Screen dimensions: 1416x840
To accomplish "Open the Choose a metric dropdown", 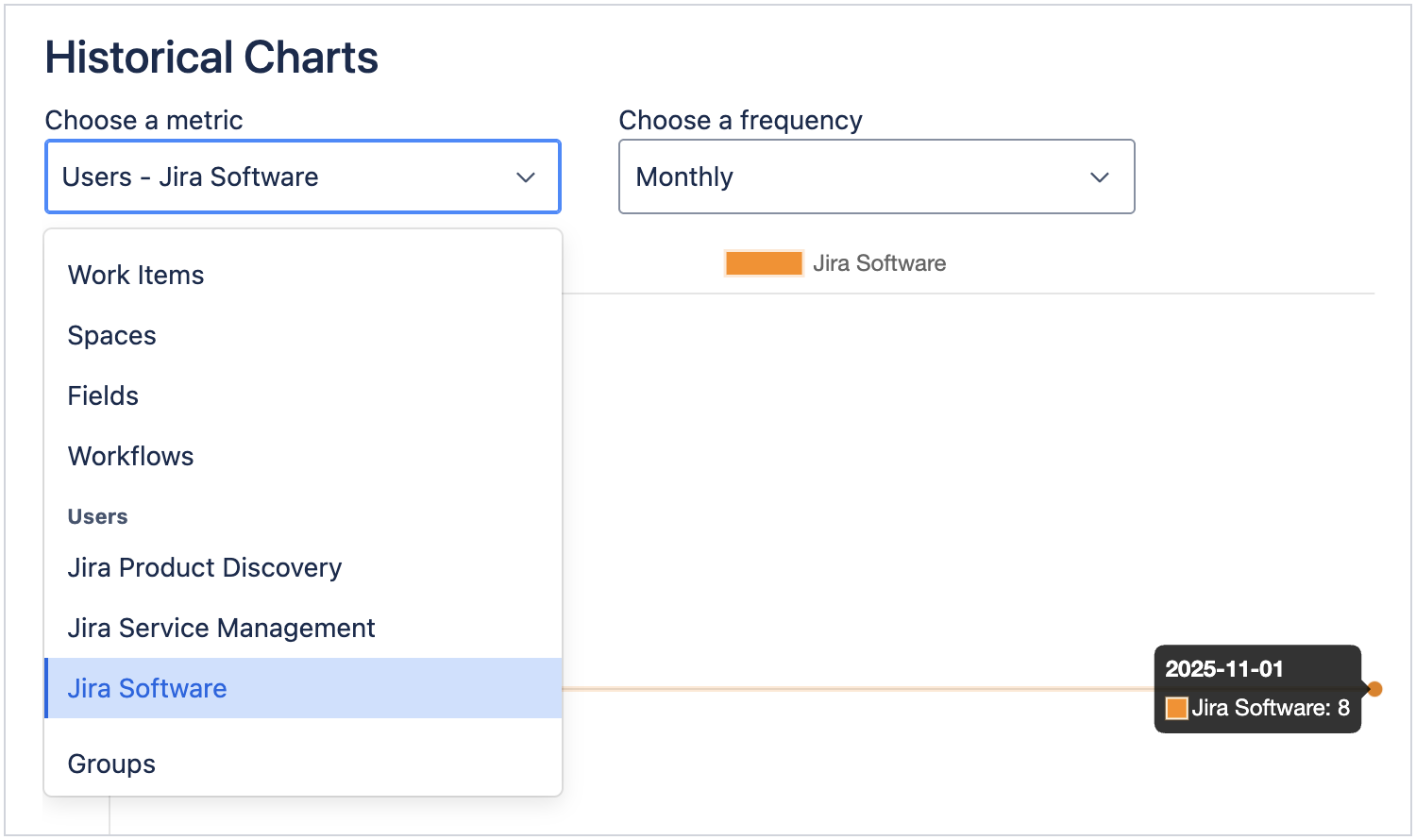I will point(302,176).
